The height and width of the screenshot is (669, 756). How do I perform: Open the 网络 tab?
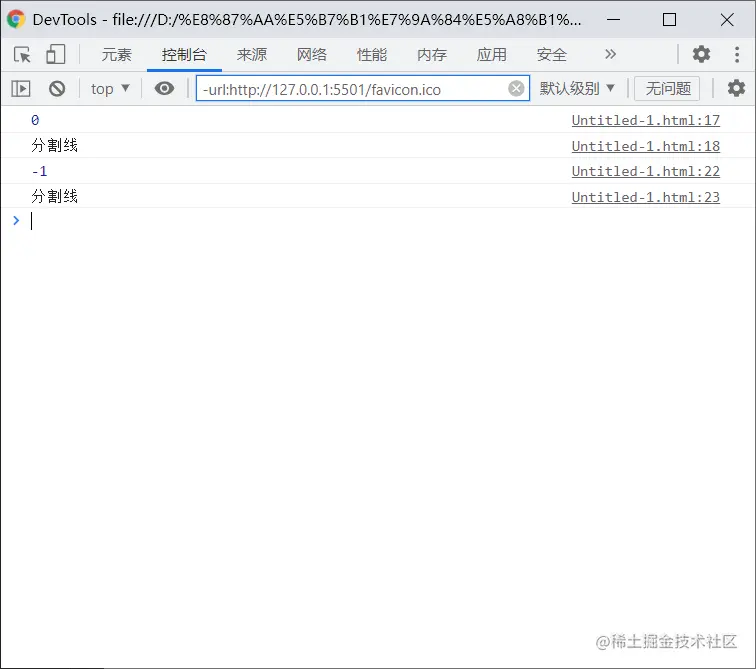[311, 54]
